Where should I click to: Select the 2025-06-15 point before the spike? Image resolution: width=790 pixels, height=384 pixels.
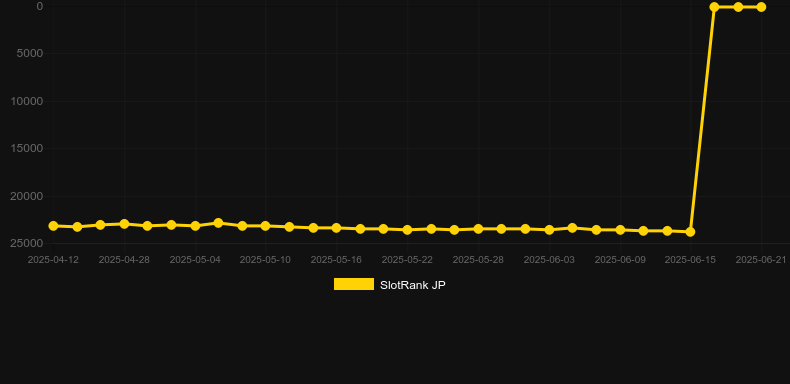(x=690, y=232)
